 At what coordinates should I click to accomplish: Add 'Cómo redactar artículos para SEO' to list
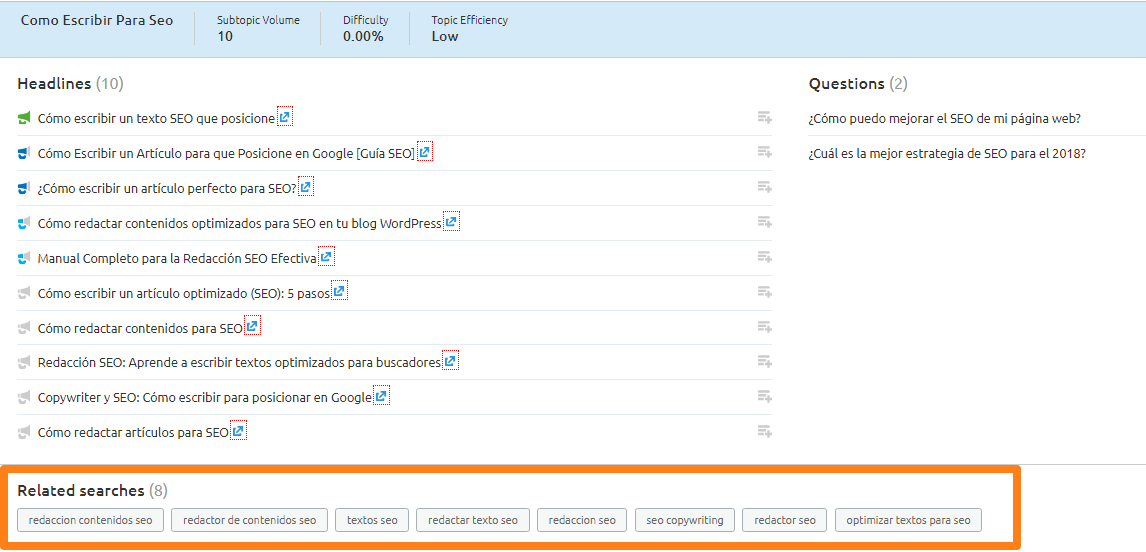pos(764,432)
